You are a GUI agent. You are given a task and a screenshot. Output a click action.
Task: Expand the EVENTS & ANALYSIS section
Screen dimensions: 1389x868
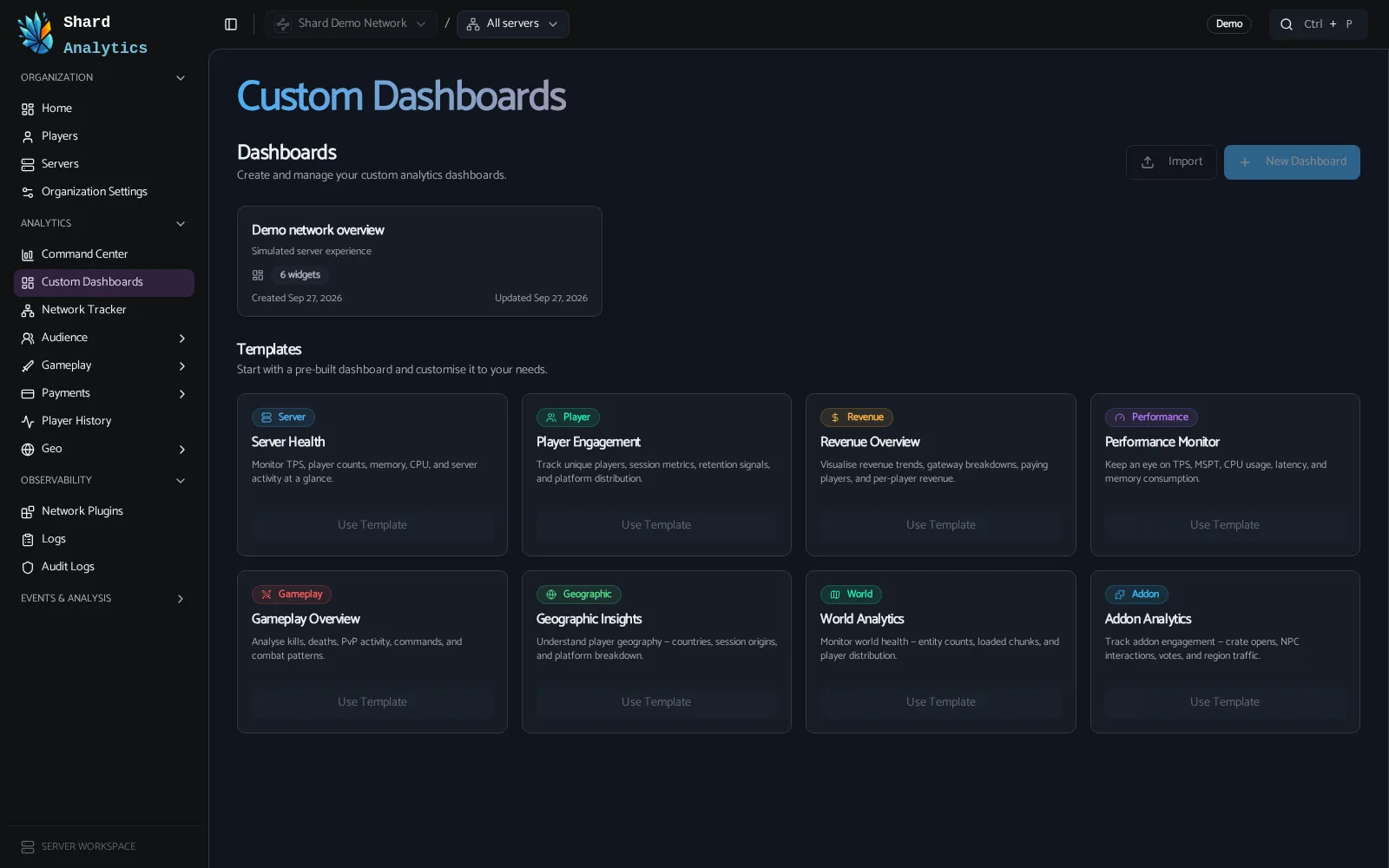(181, 599)
